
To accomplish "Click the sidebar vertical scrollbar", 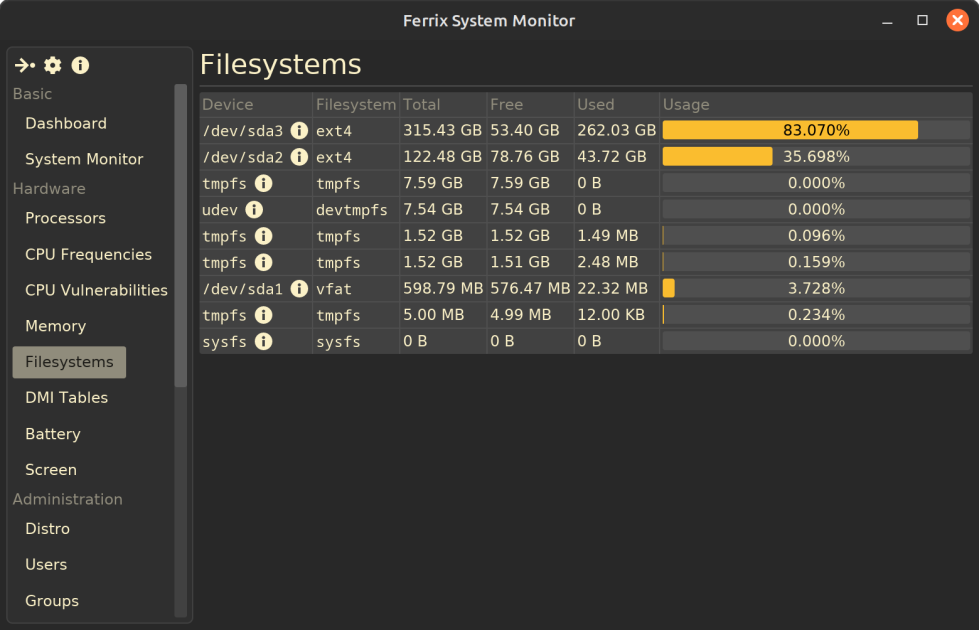I will coord(180,236).
